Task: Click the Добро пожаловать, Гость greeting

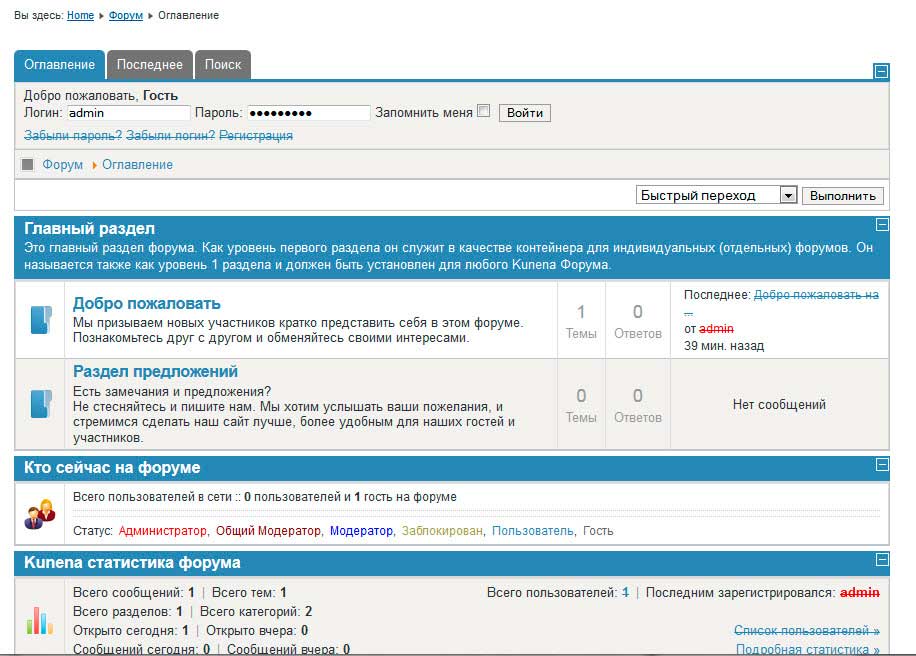Action: point(100,96)
